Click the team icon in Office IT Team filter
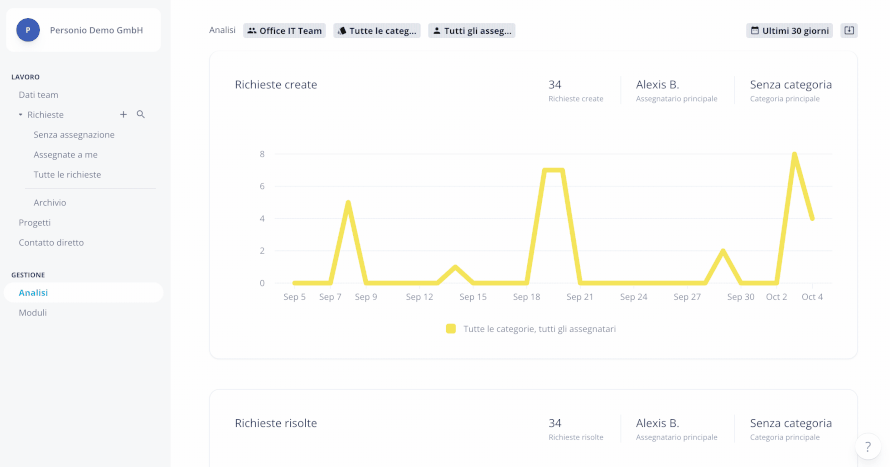 point(252,31)
